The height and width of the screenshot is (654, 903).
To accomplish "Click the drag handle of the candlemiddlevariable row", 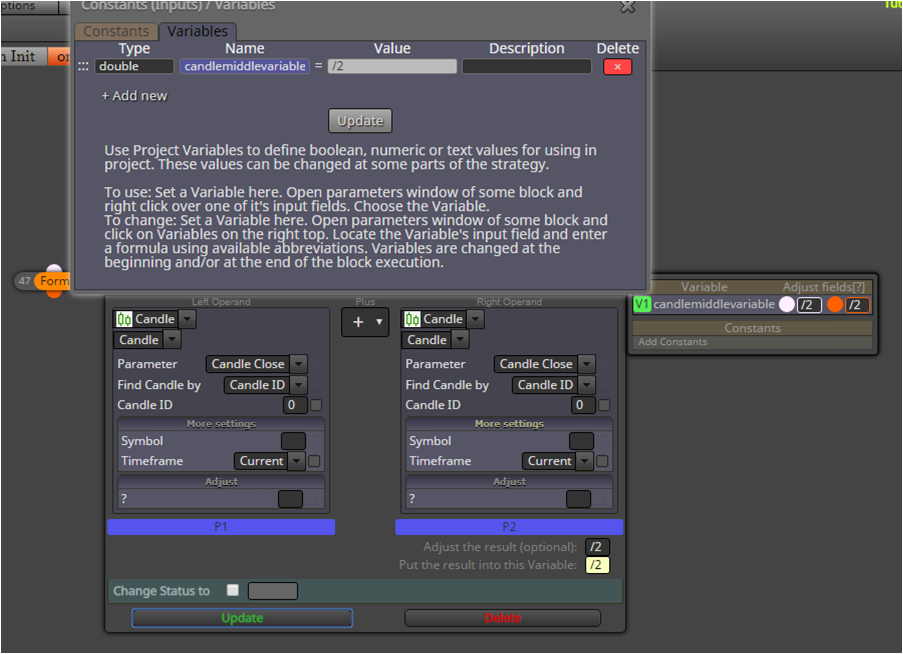I will (84, 67).
